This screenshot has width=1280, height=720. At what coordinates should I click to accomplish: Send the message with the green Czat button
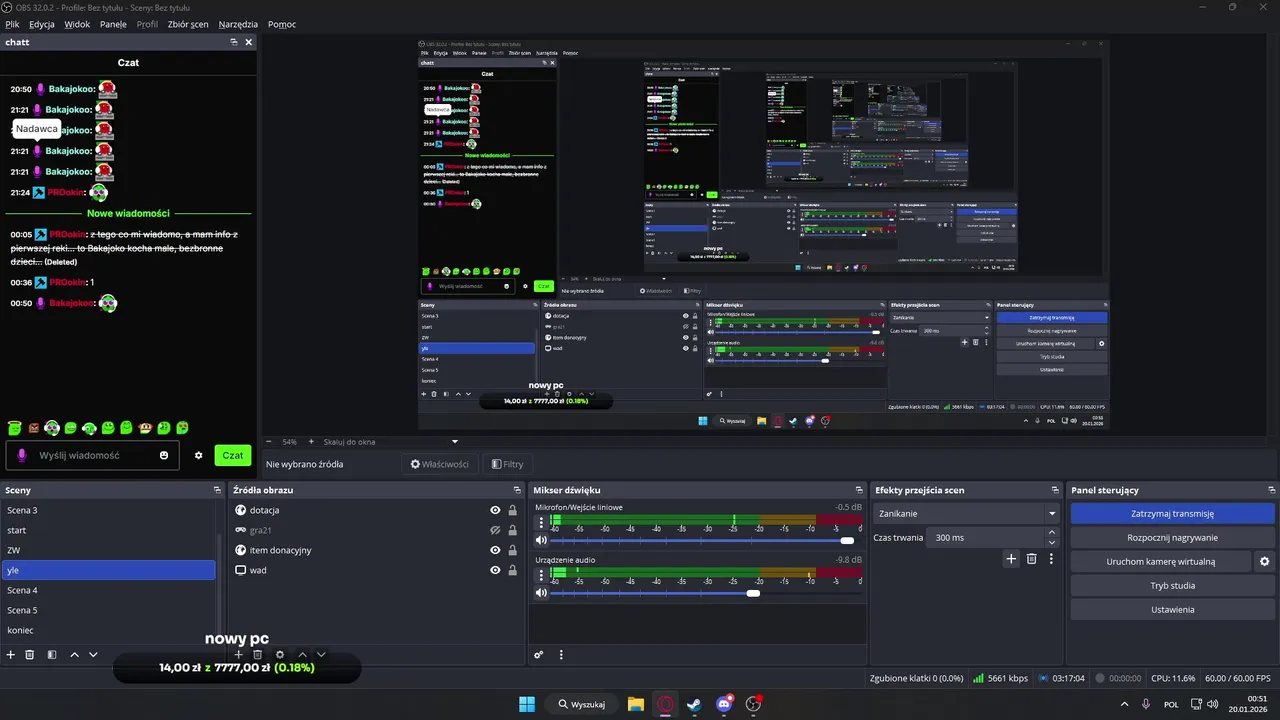click(233, 455)
